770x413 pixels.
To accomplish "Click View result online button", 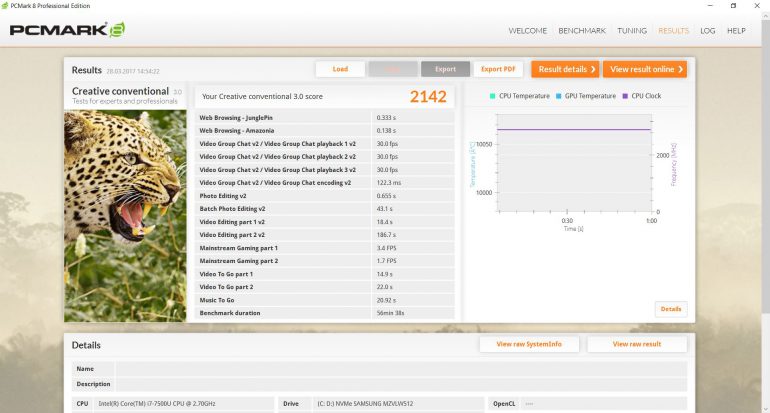I will point(645,69).
